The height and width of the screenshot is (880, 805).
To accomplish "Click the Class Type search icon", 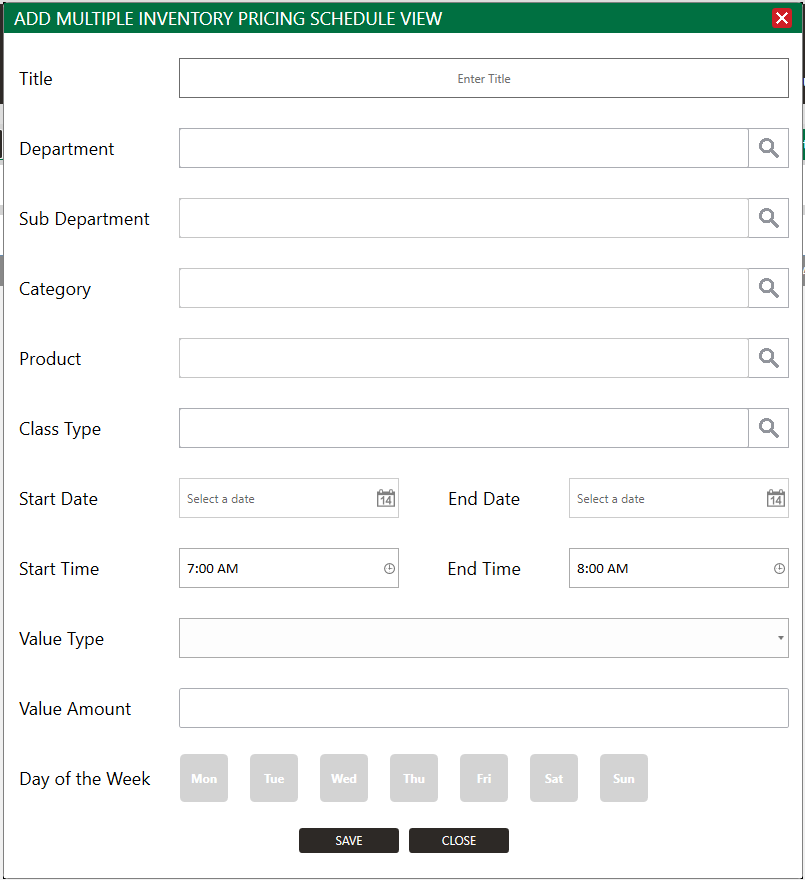I will pos(768,428).
